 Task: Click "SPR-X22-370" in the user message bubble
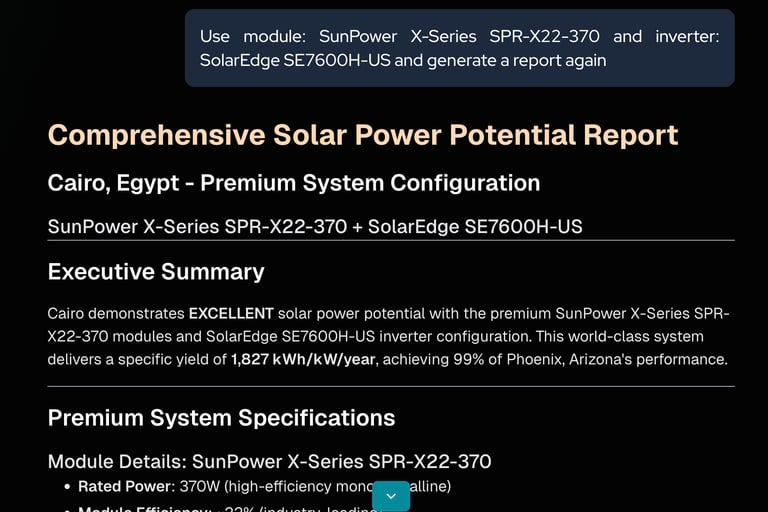coord(544,36)
